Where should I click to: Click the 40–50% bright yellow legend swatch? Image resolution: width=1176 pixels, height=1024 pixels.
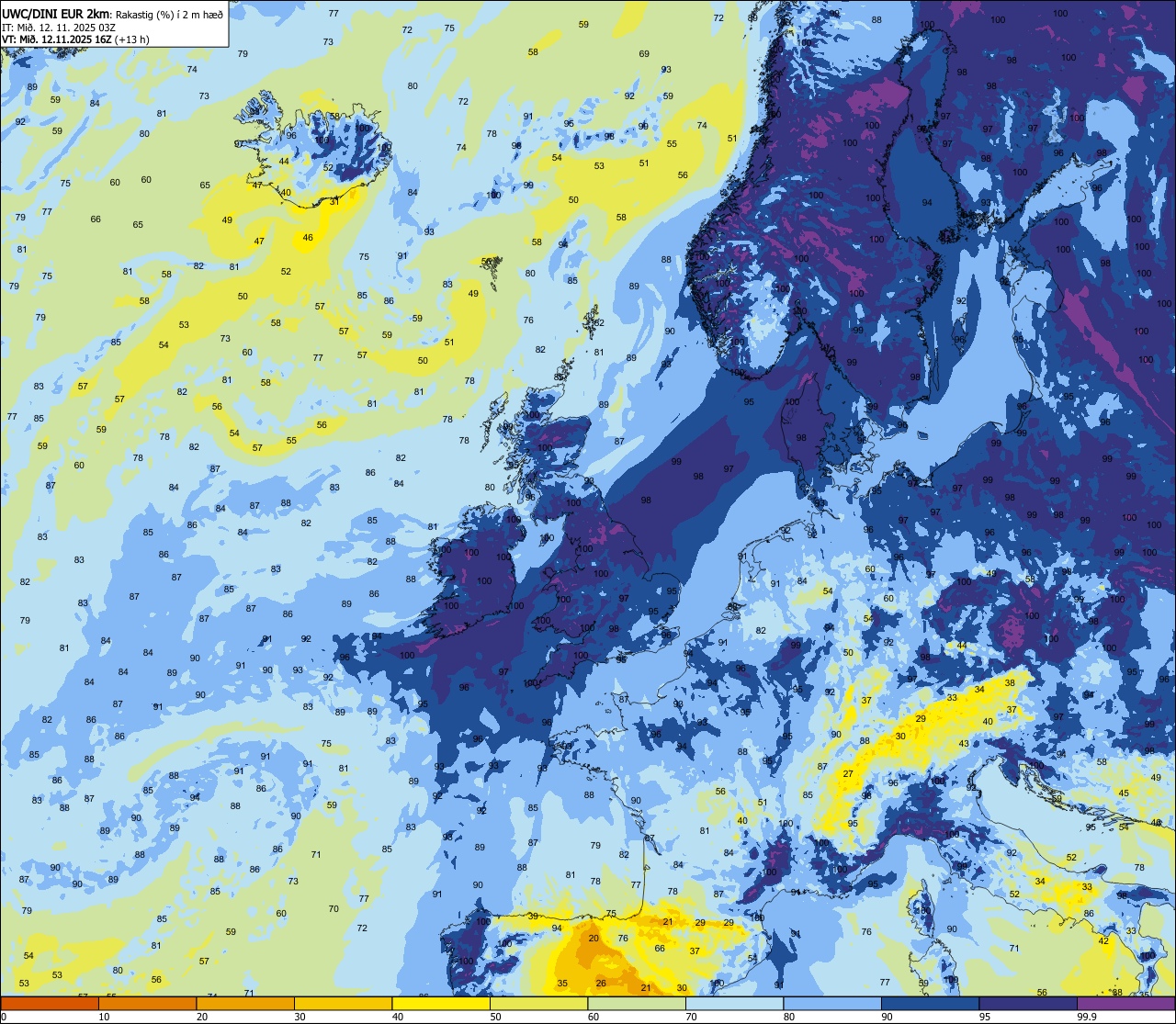coord(441,1003)
